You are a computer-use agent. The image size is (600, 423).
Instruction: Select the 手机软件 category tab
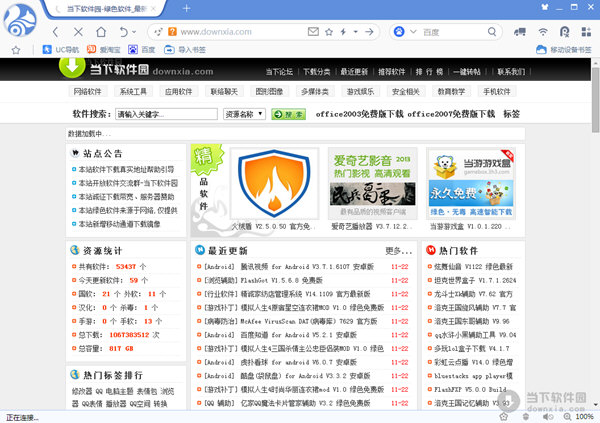497,91
